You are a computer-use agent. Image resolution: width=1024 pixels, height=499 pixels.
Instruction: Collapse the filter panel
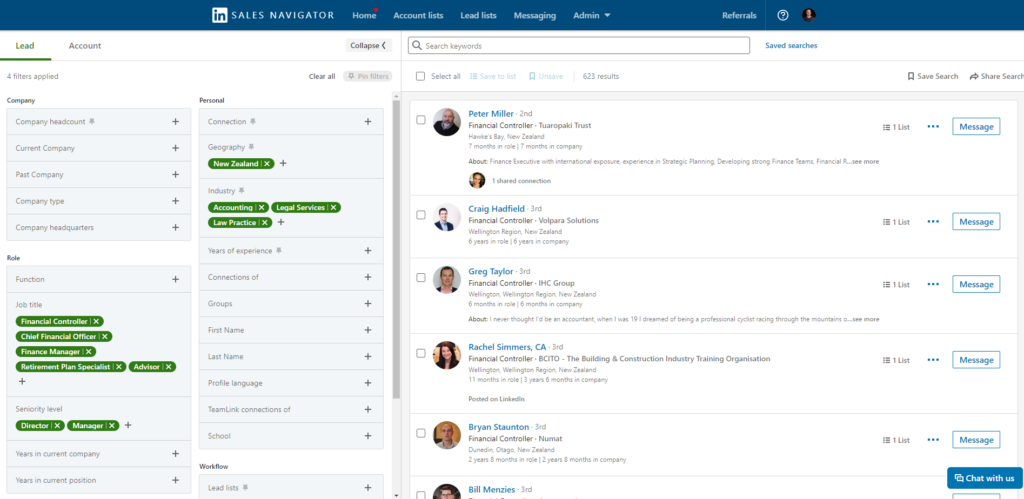coord(368,46)
